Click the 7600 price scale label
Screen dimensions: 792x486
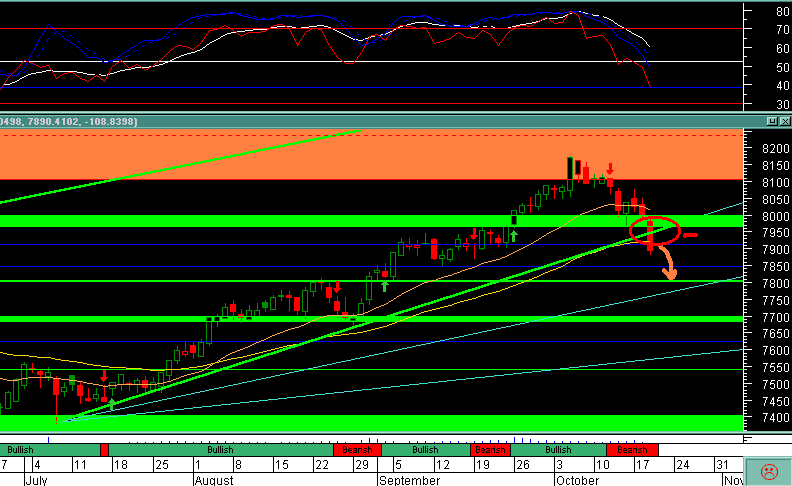[775, 350]
